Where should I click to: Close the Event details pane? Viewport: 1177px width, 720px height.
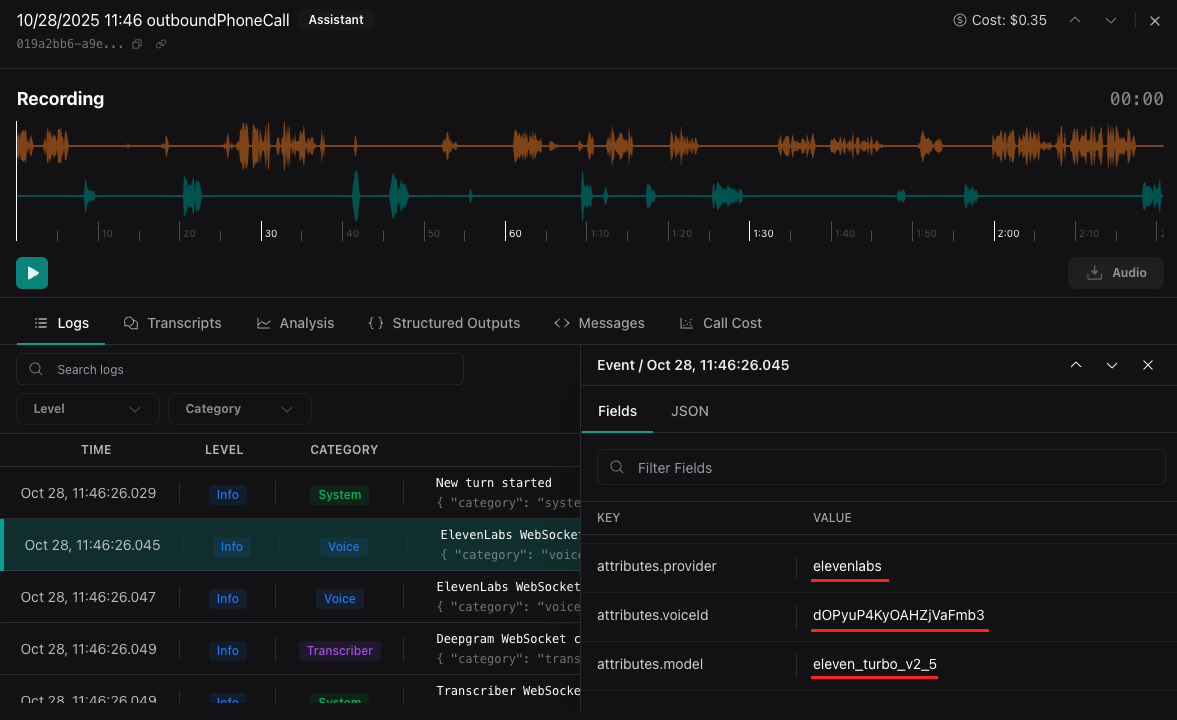(x=1148, y=365)
